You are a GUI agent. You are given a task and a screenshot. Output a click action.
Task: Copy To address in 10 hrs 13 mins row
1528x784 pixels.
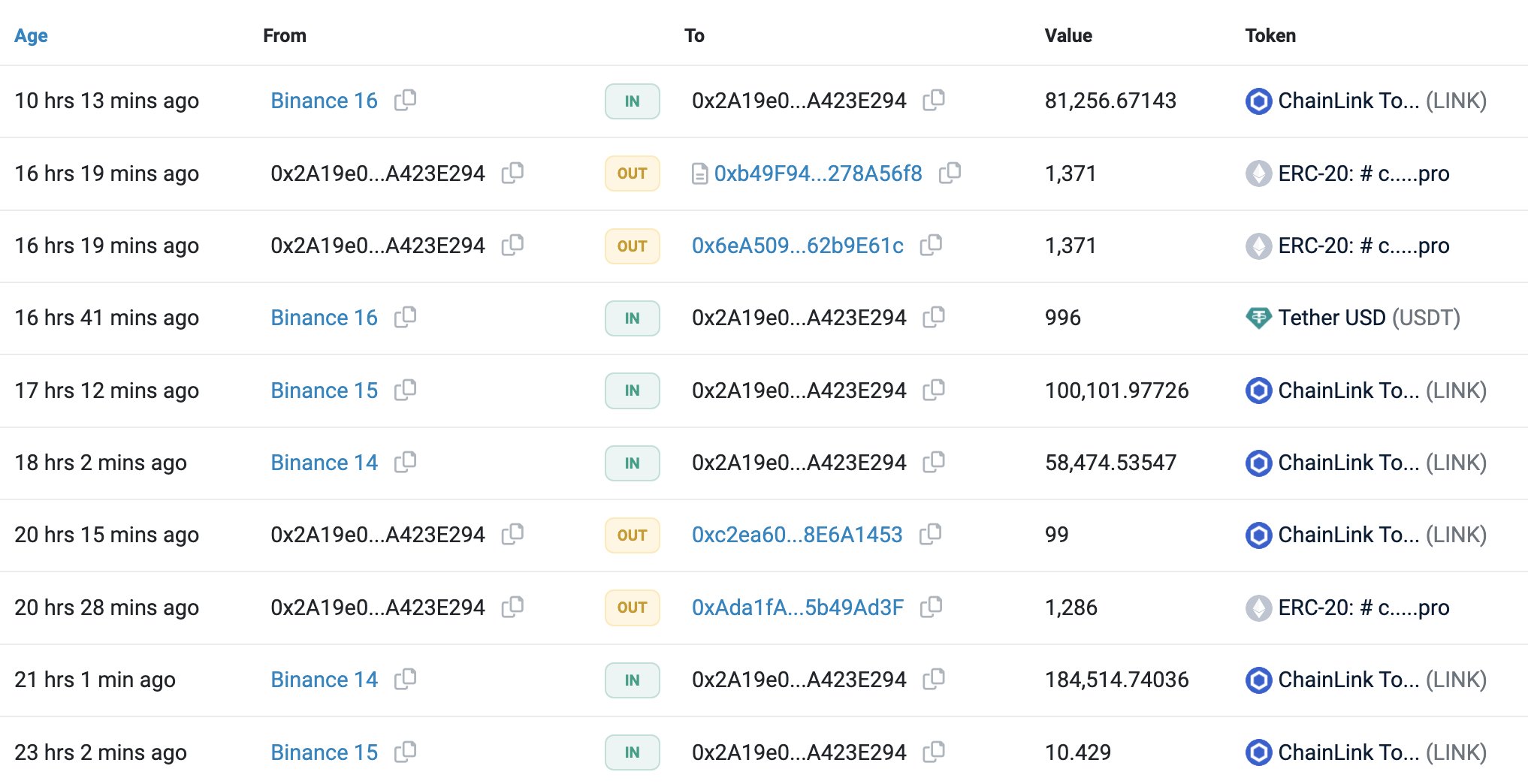click(934, 100)
